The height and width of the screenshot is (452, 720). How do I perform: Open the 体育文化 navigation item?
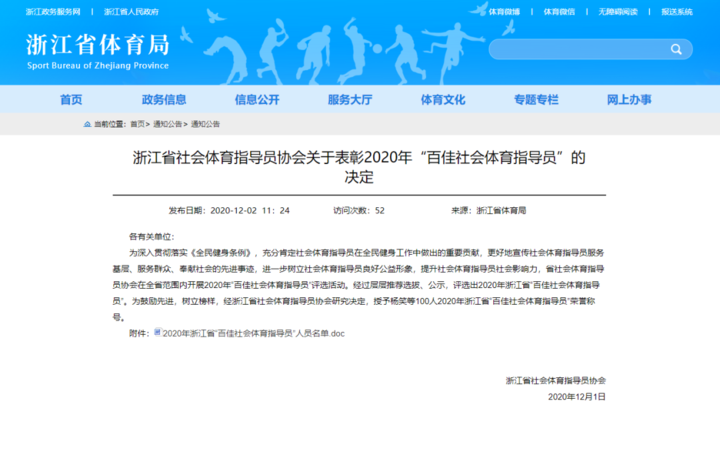tap(443, 99)
